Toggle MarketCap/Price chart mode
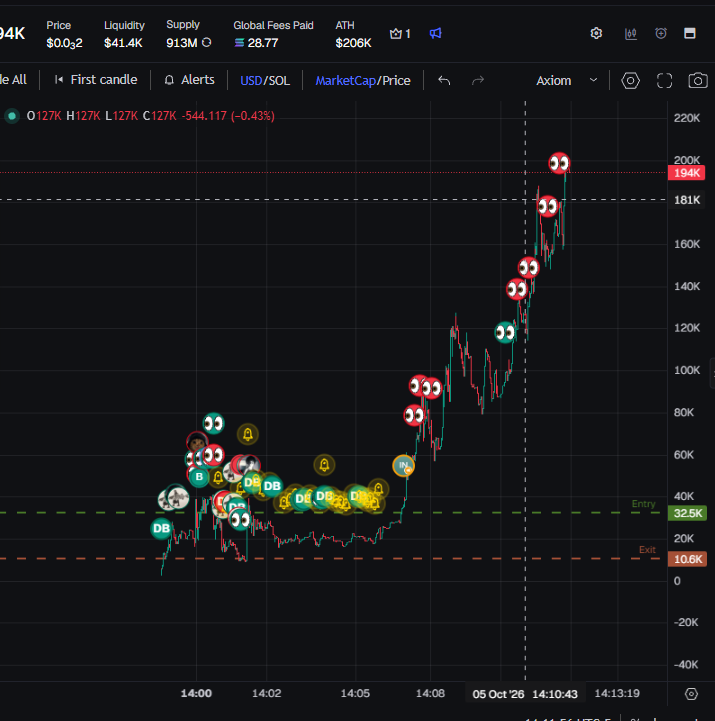 click(x=363, y=81)
